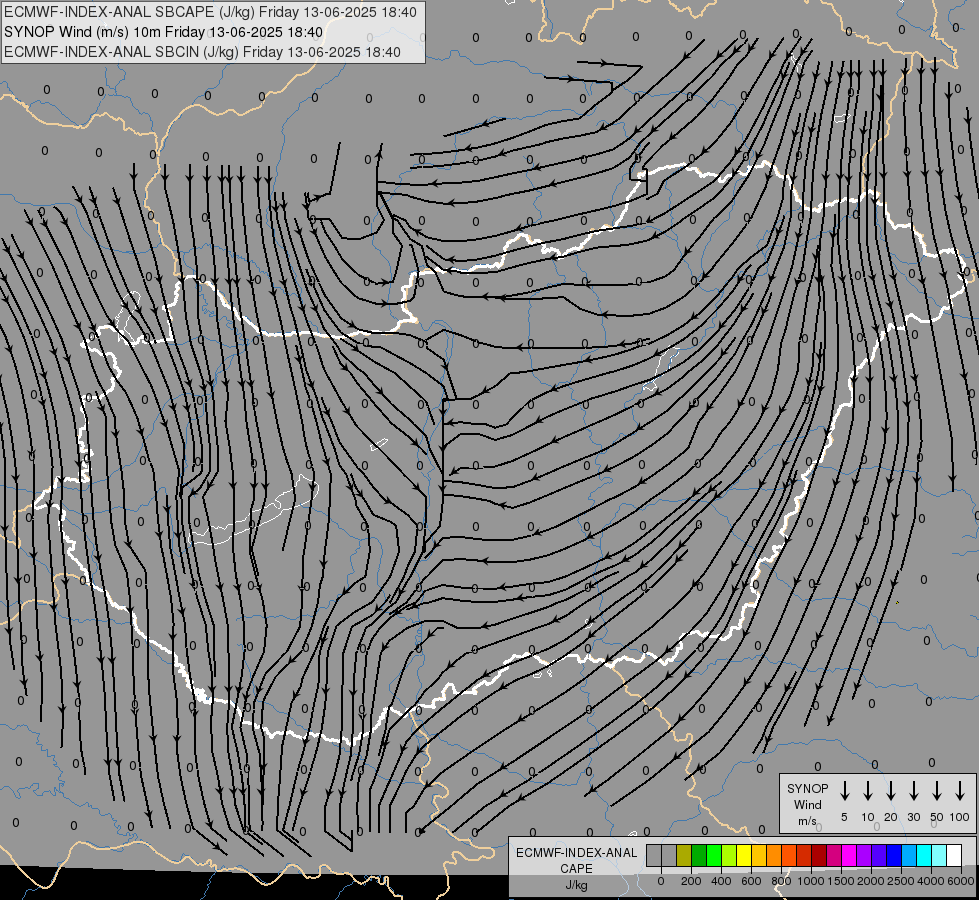Click the '1000' tick label on CAPE scale

click(810, 881)
